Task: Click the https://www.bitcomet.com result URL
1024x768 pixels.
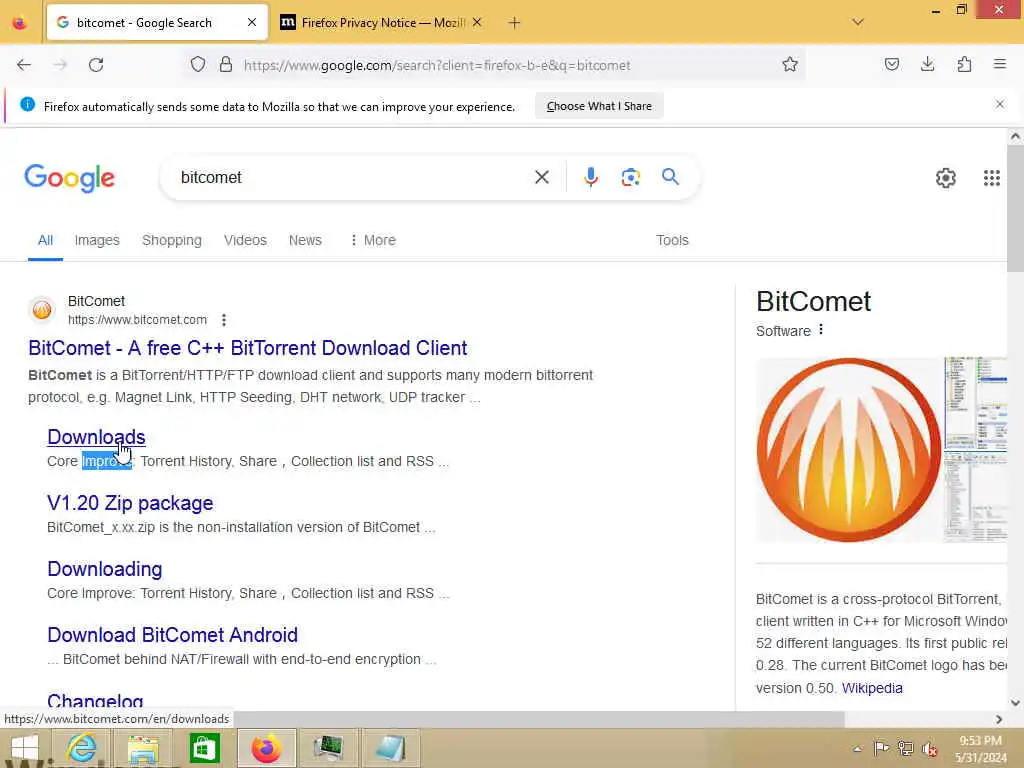Action: pos(137,320)
